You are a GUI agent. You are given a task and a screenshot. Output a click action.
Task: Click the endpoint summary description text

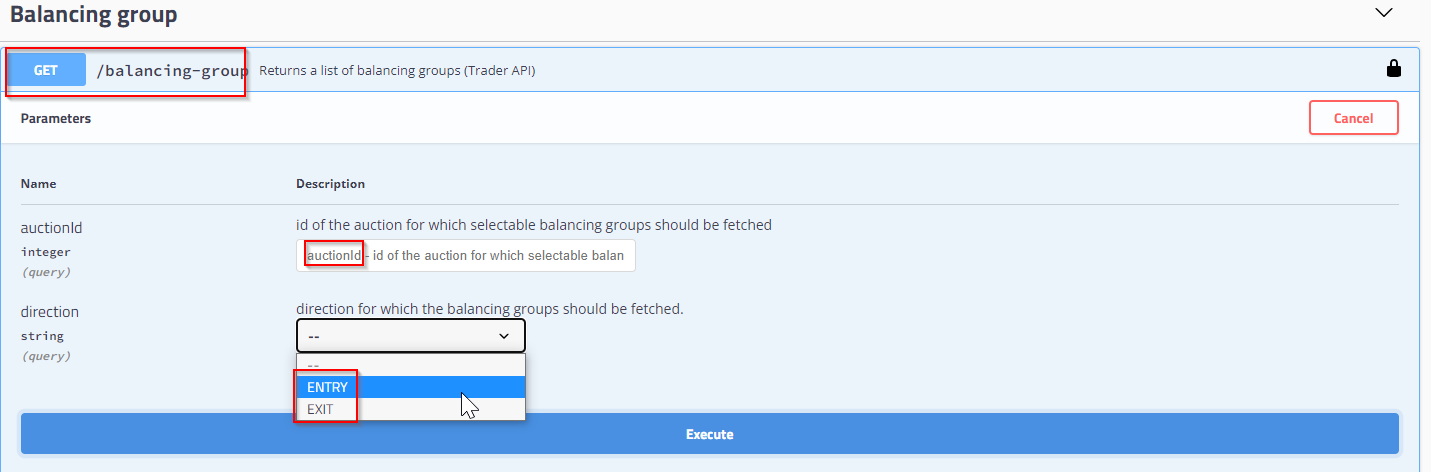click(397, 71)
